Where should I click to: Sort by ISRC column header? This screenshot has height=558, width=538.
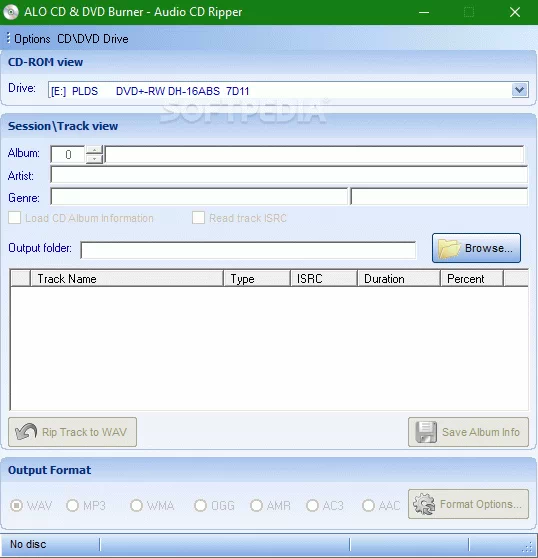[x=324, y=278]
